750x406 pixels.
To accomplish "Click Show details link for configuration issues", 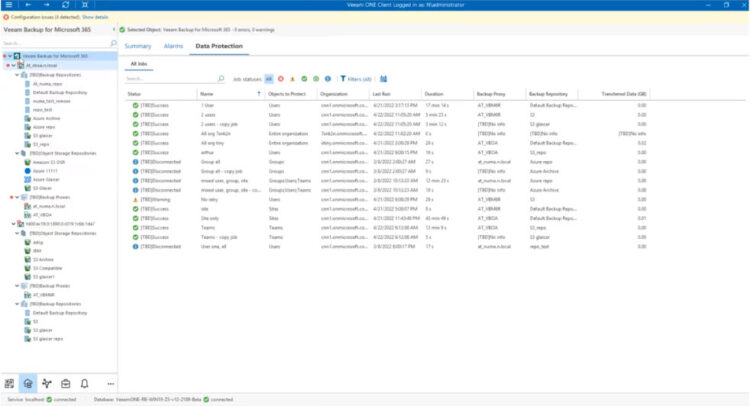I will [x=95, y=17].
